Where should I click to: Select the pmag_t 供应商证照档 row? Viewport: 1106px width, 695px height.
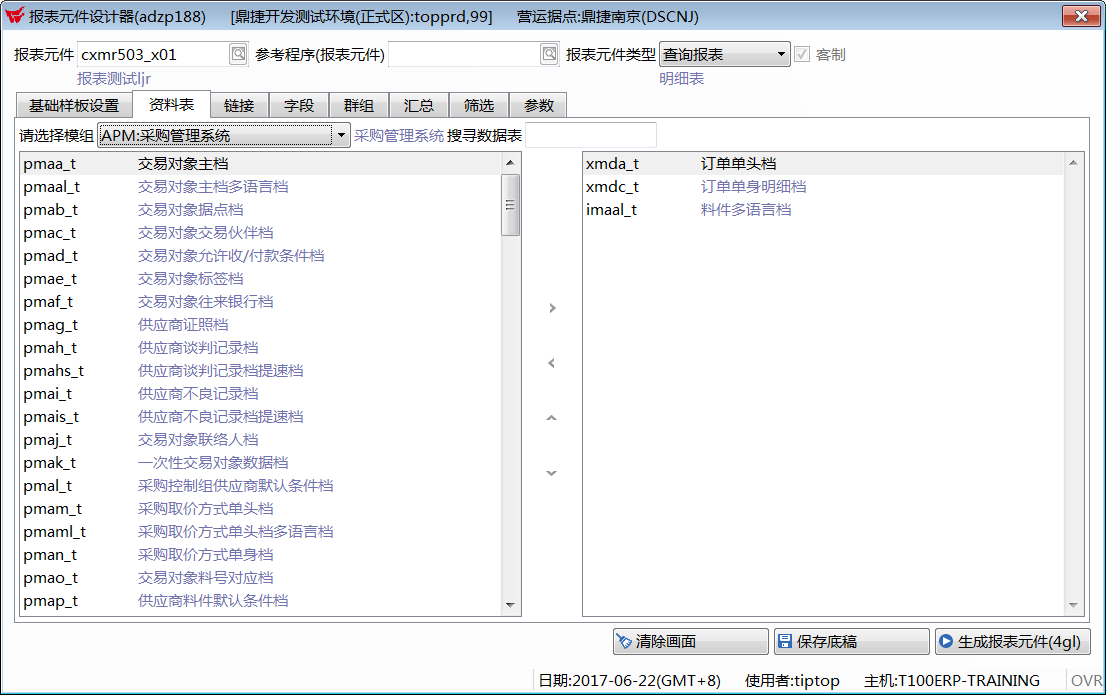pyautogui.click(x=261, y=325)
